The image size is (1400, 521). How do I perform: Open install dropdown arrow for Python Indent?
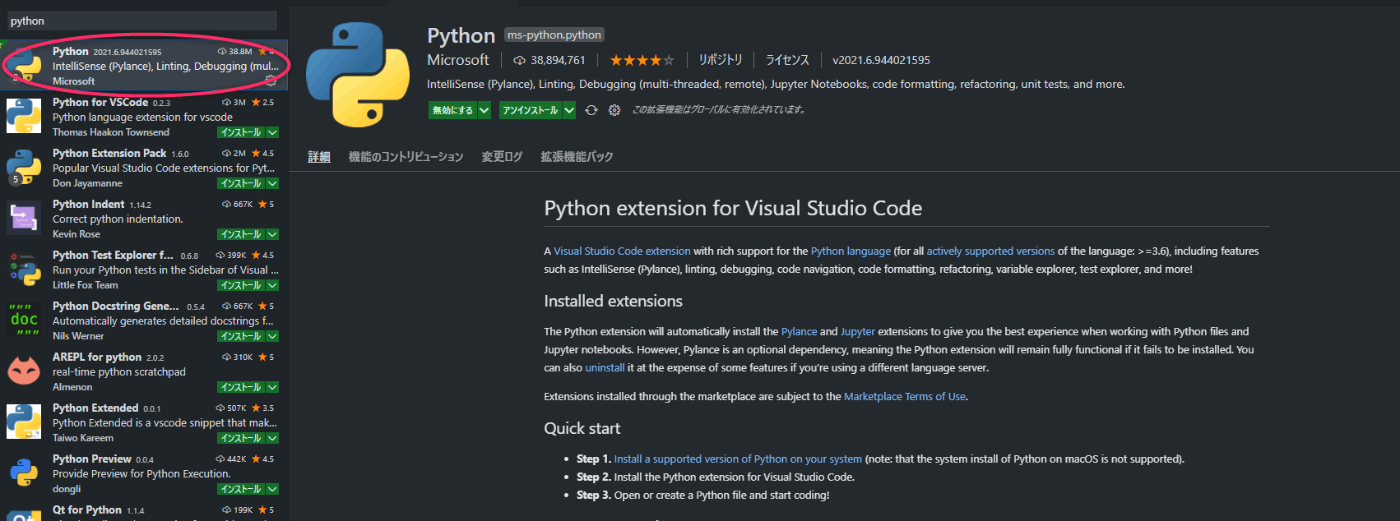pos(272,234)
